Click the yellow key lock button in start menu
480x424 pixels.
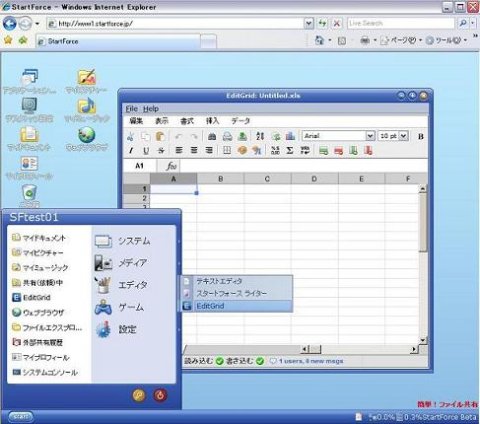point(139,395)
